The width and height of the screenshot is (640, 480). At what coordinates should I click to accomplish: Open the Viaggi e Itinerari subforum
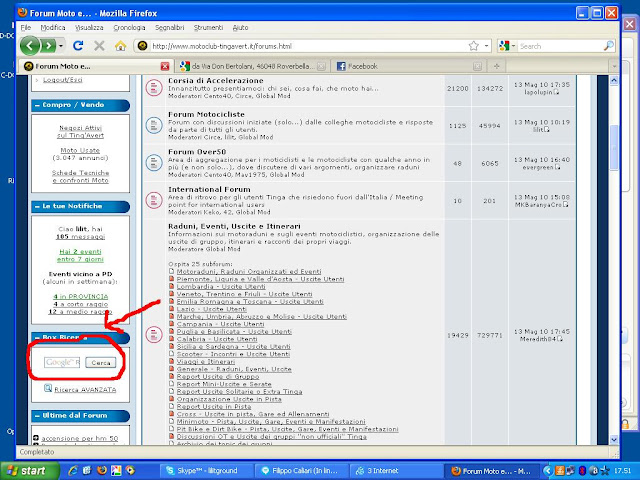pyautogui.click(x=206, y=362)
